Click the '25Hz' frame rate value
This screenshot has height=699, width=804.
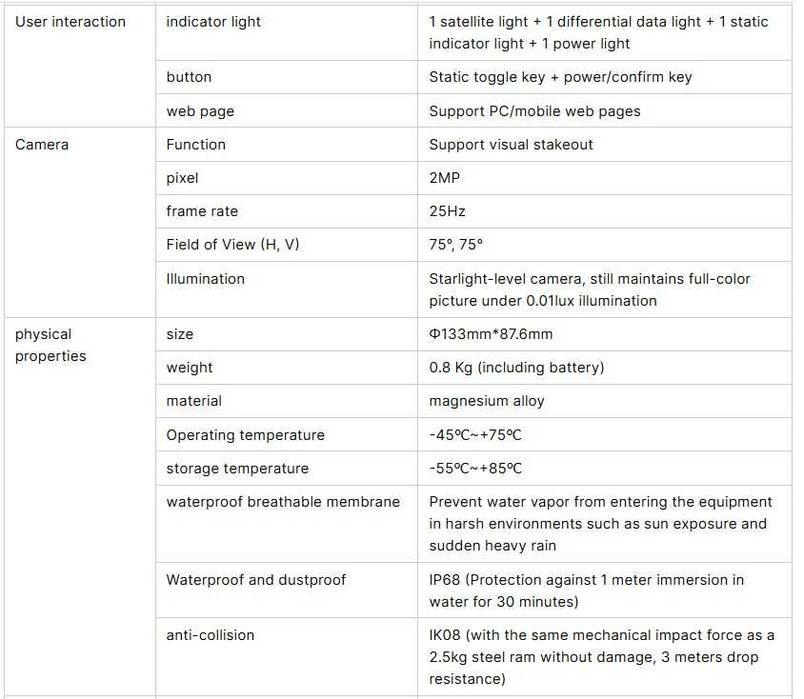pos(447,211)
